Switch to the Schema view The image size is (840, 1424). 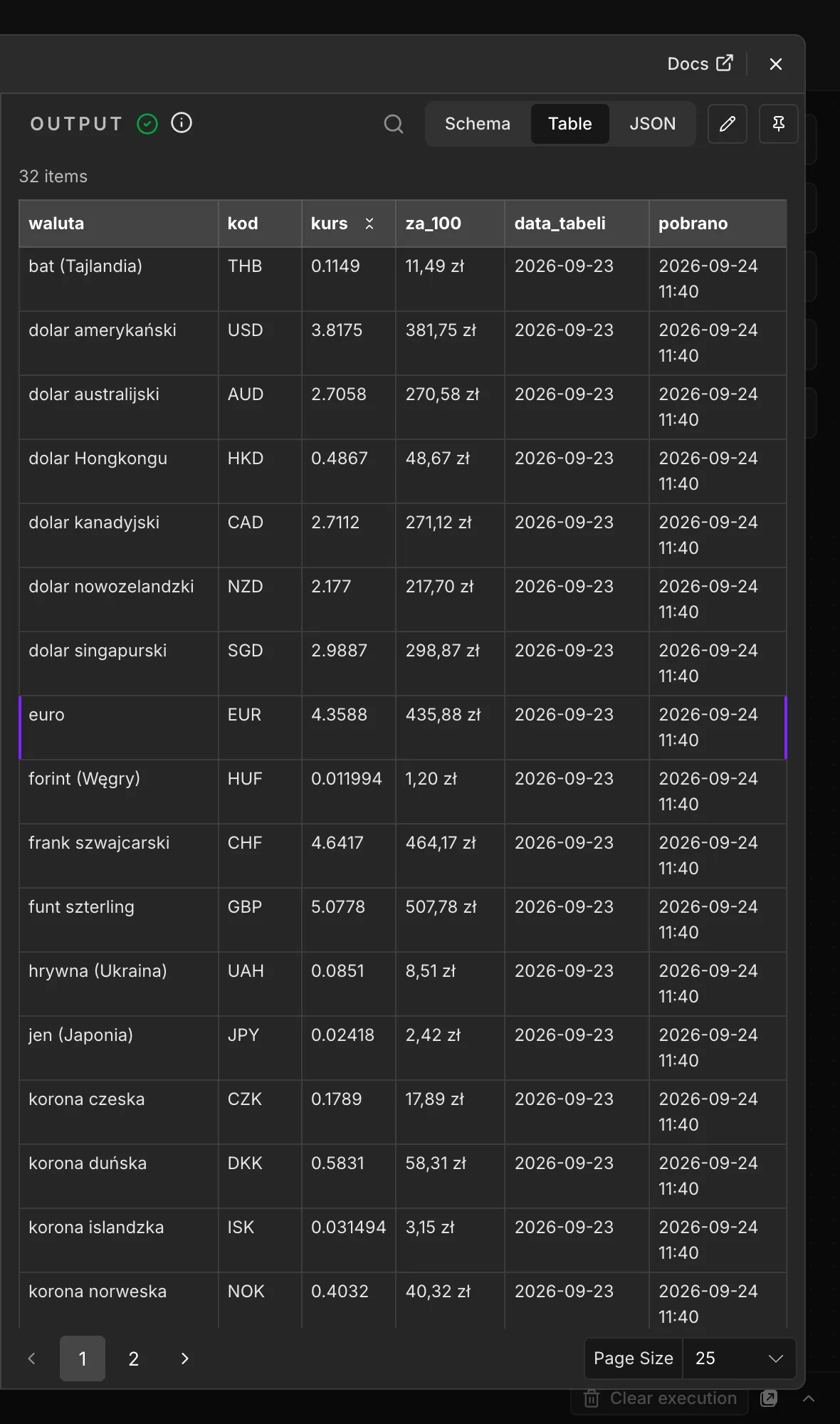(478, 124)
